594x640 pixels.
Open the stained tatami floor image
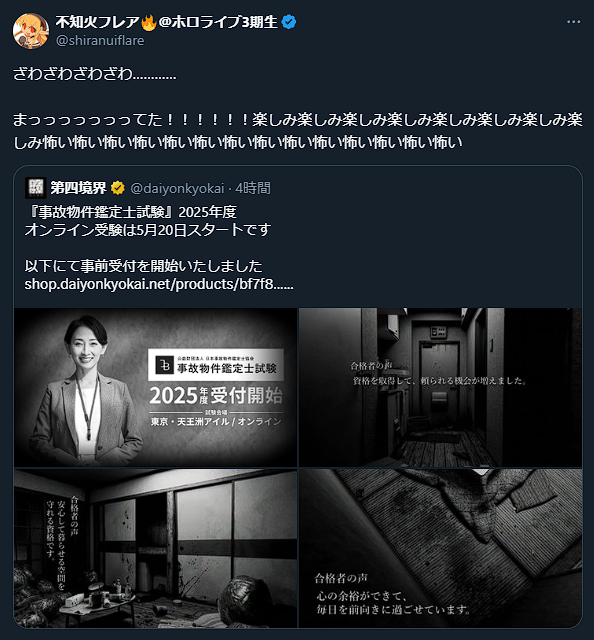click(x=440, y=548)
